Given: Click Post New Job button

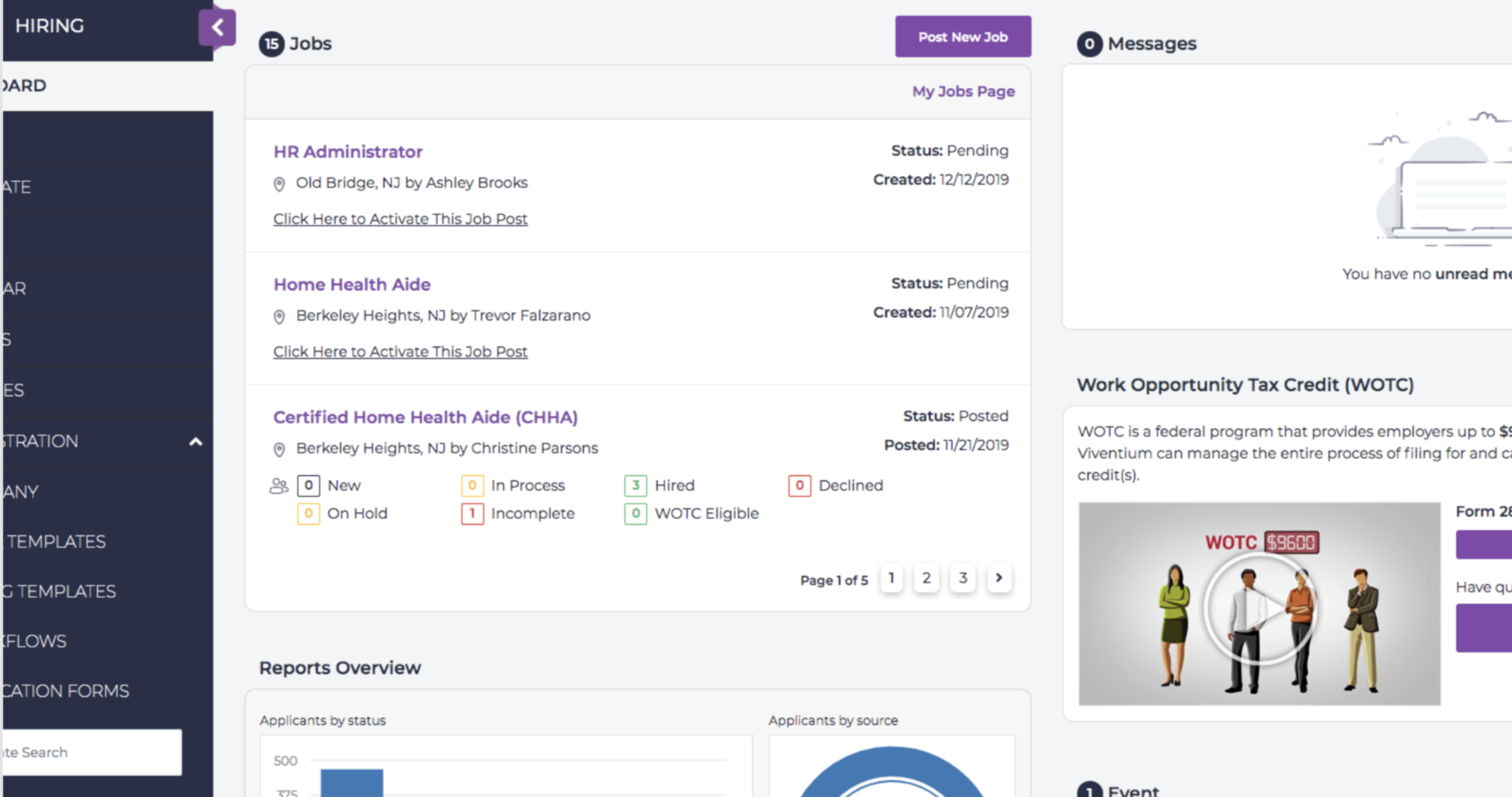Looking at the screenshot, I should click(x=963, y=37).
